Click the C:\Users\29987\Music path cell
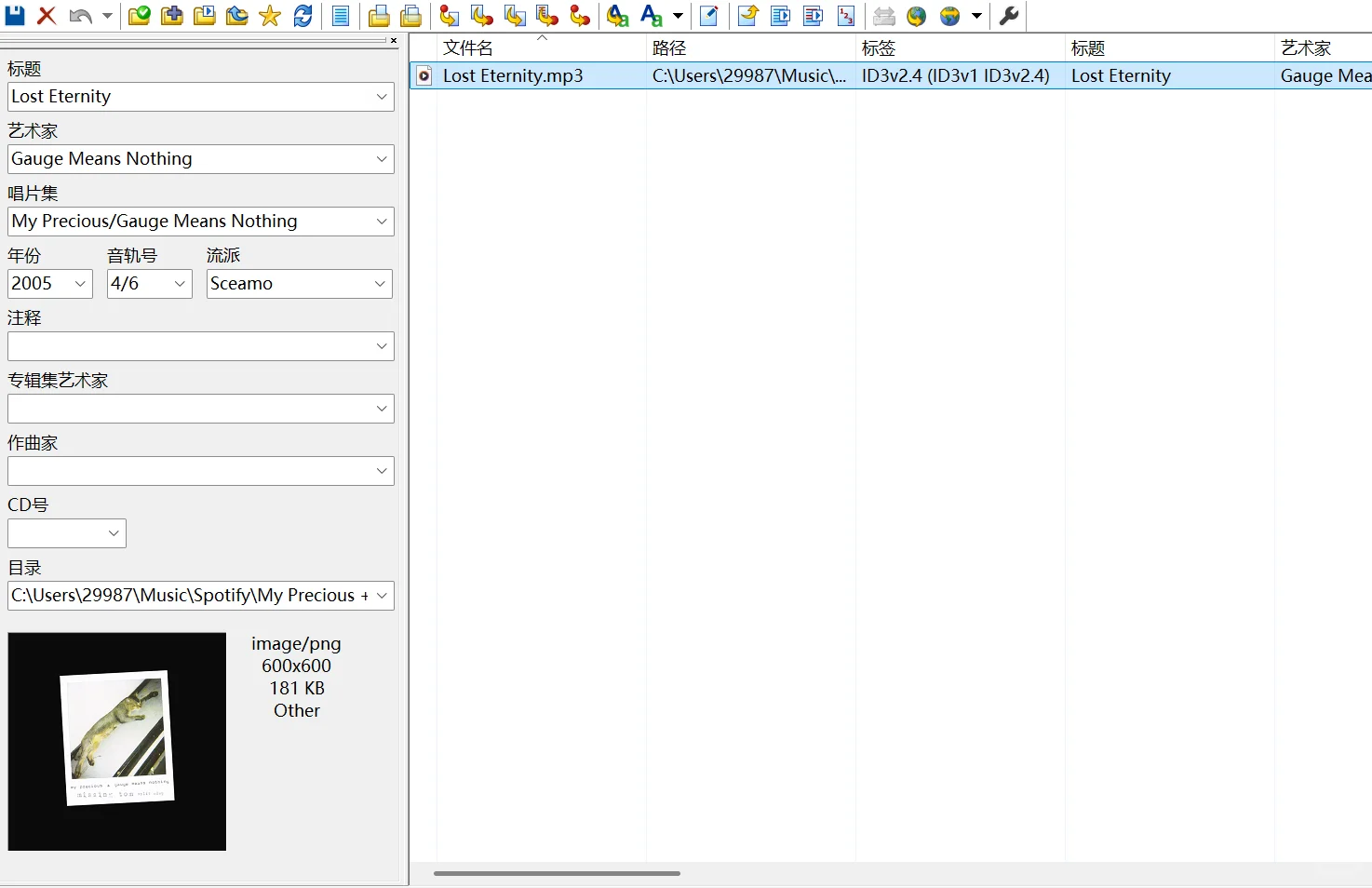1372x888 pixels. coord(749,76)
